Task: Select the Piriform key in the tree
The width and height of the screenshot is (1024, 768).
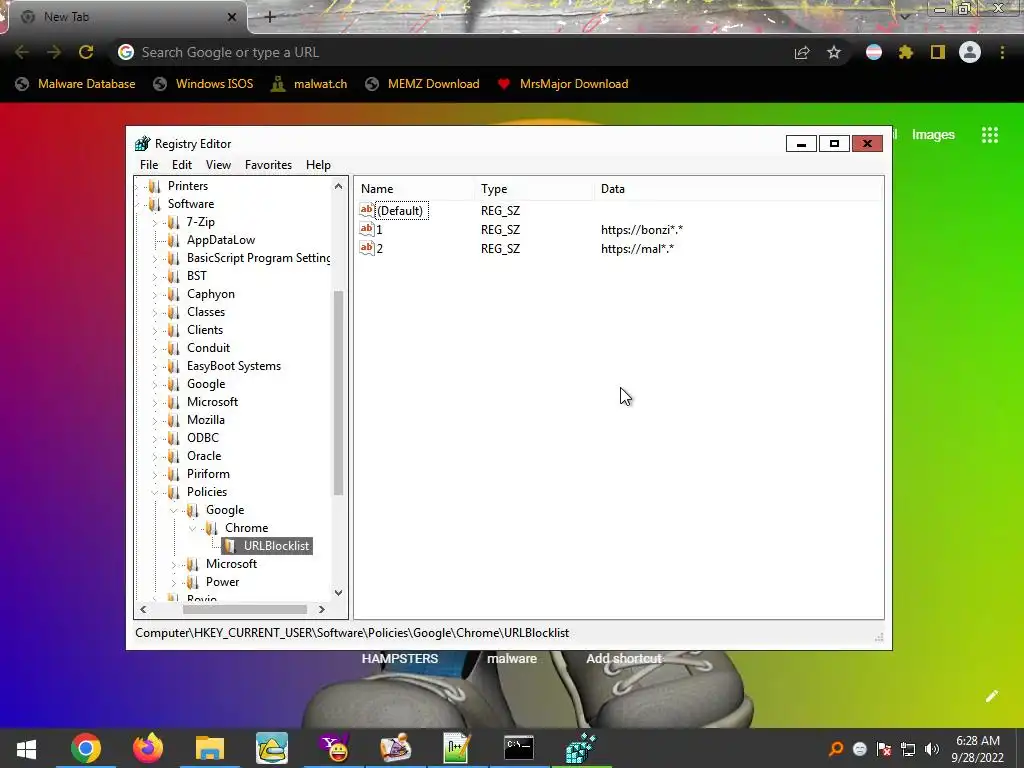Action: (x=208, y=474)
